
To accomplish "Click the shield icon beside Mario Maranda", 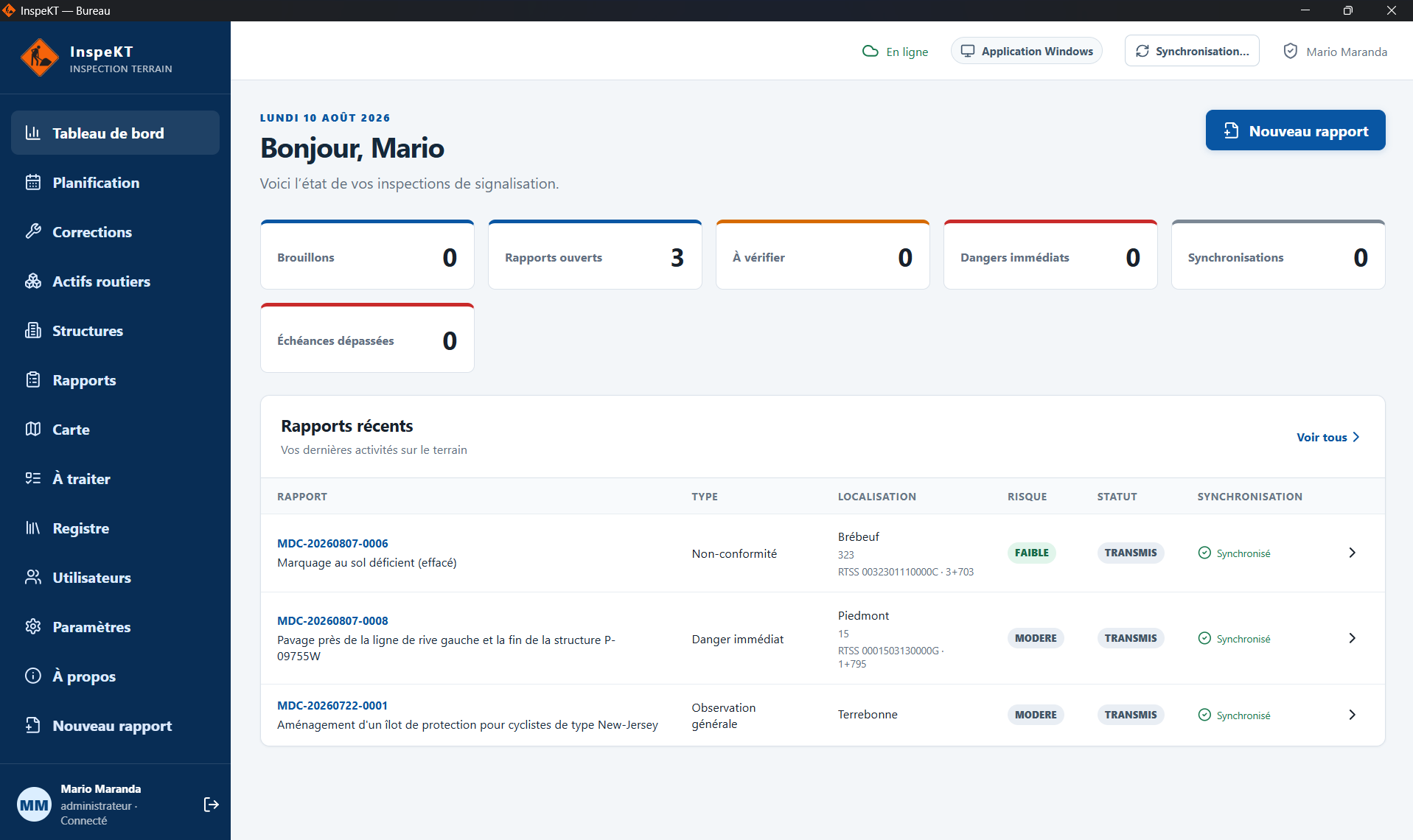I will point(1290,51).
